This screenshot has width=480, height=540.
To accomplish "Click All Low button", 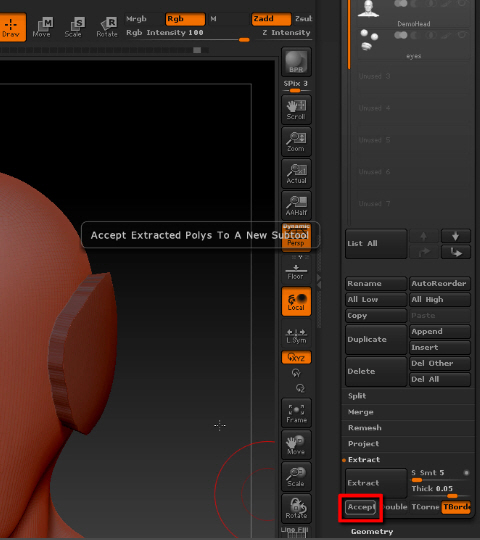I will 376,299.
